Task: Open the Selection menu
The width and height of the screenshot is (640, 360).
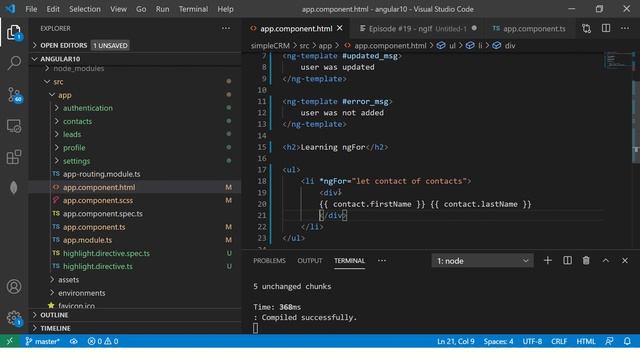Action: tap(84, 9)
